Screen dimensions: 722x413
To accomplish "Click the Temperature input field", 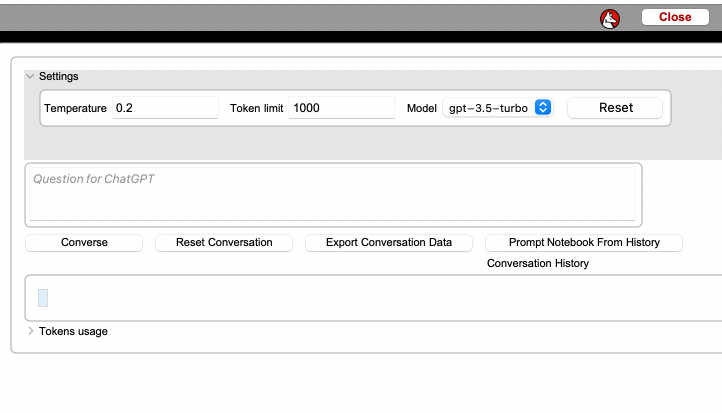I will [x=165, y=108].
